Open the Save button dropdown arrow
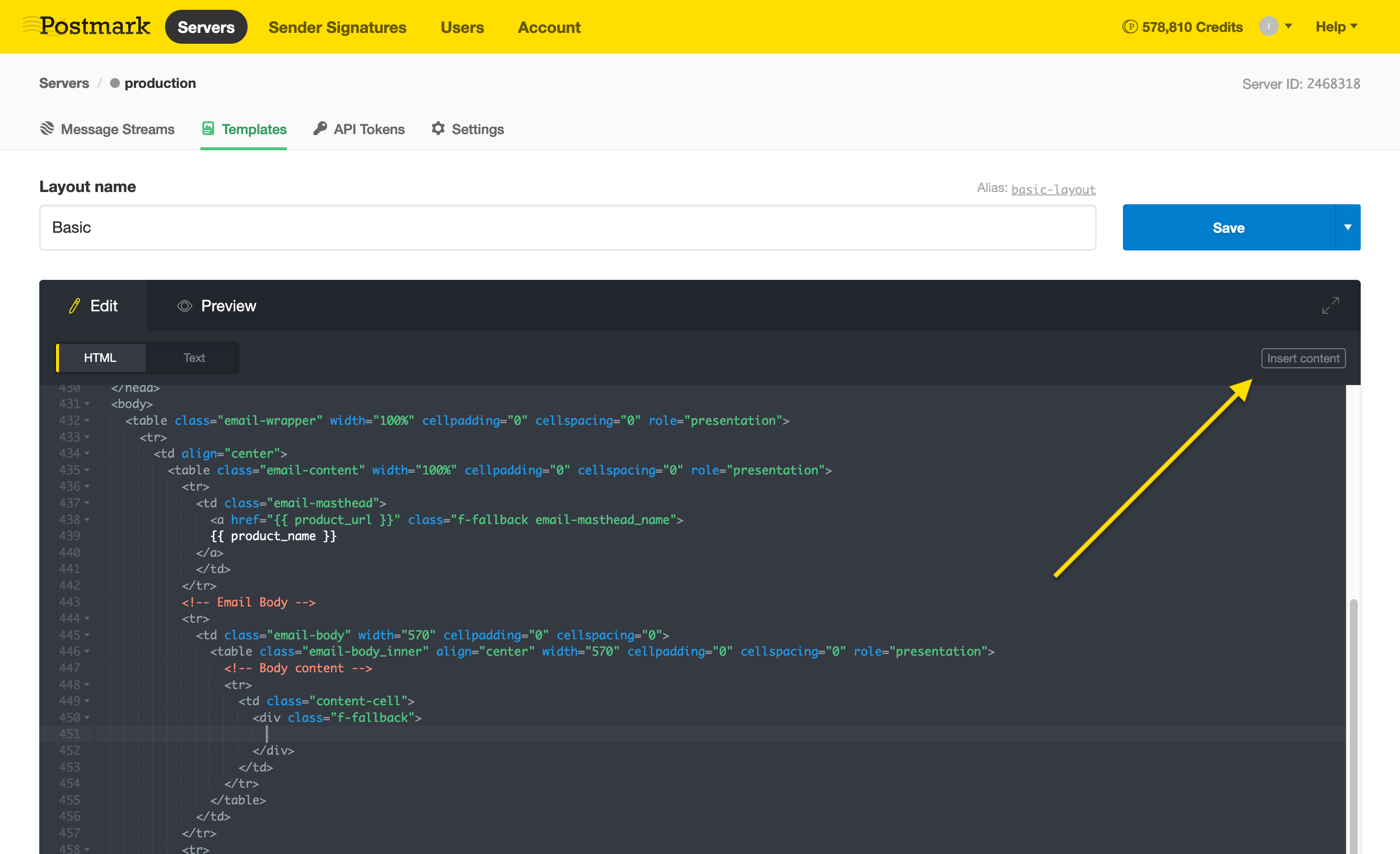Screen dimensions: 1400x854 coord(1347,227)
